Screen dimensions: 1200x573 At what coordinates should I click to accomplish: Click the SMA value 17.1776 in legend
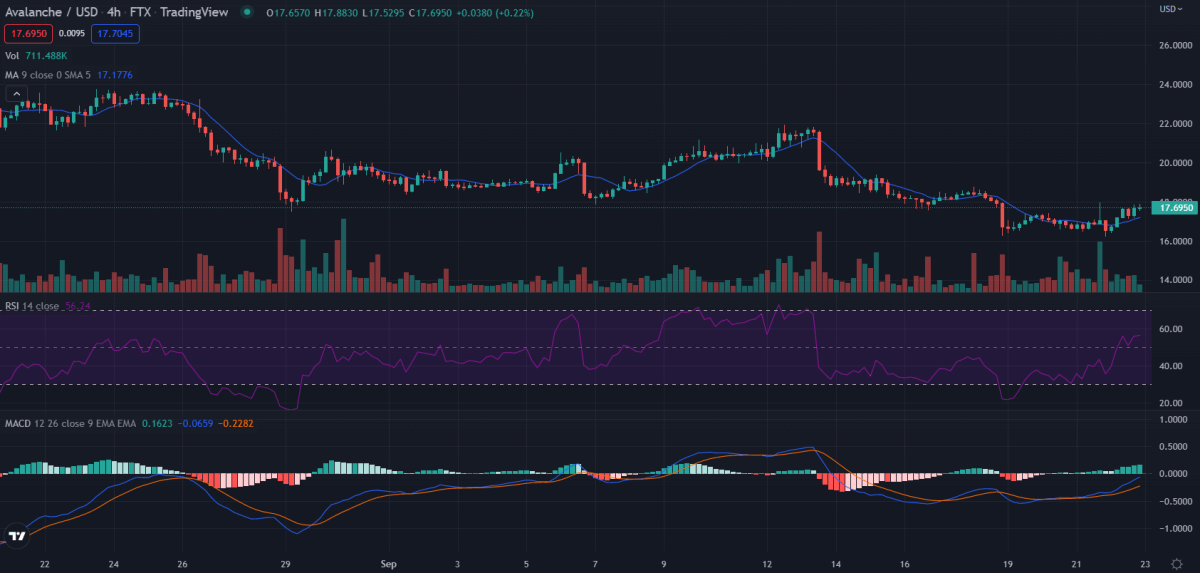click(x=115, y=75)
